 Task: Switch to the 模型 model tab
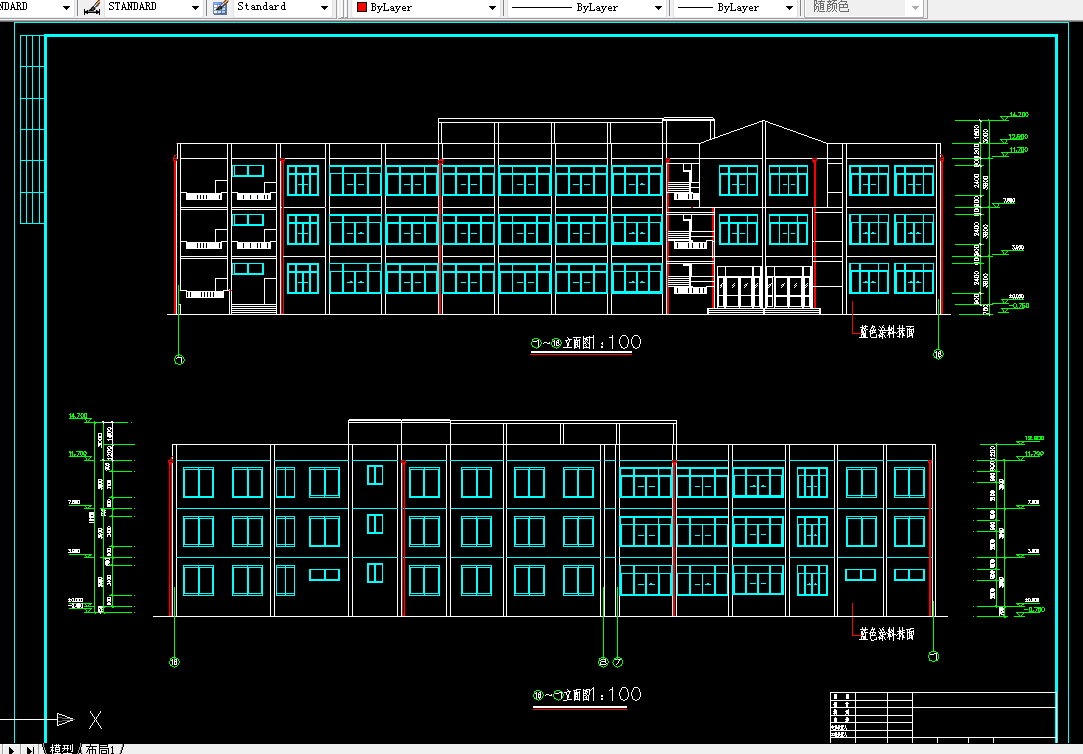(61, 748)
